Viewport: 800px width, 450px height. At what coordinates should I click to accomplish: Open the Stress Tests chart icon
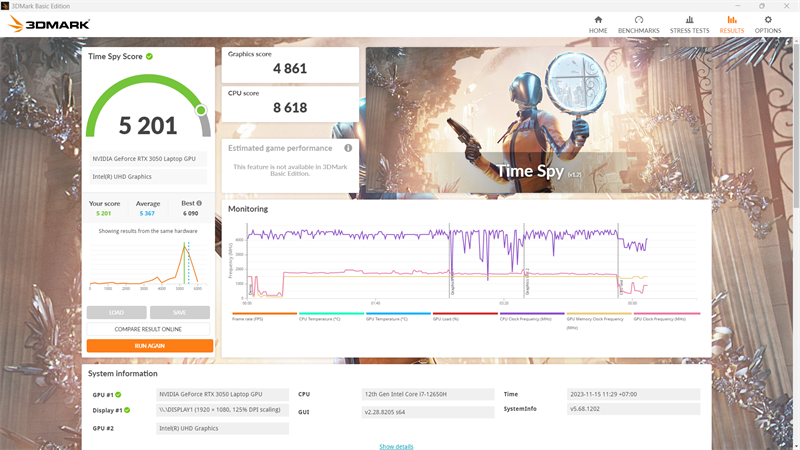[689, 20]
